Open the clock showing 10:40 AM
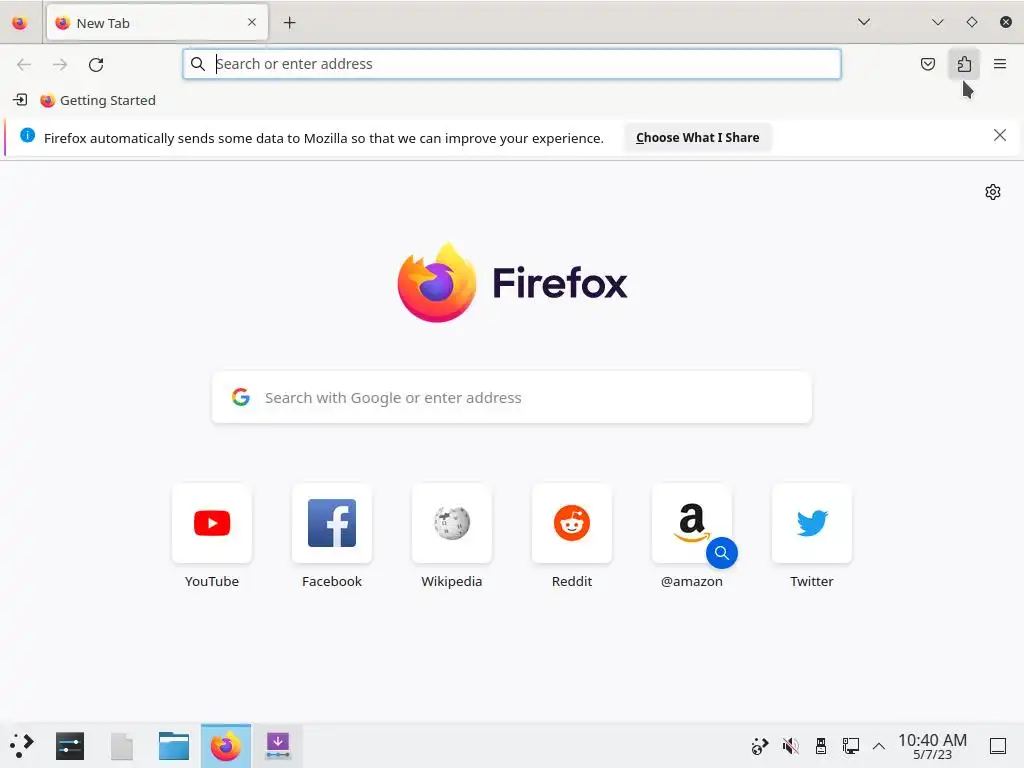The image size is (1024, 768). [x=932, y=746]
